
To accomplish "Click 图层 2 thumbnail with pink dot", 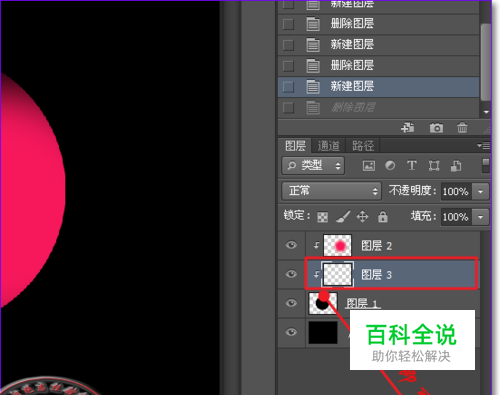I will (x=337, y=245).
